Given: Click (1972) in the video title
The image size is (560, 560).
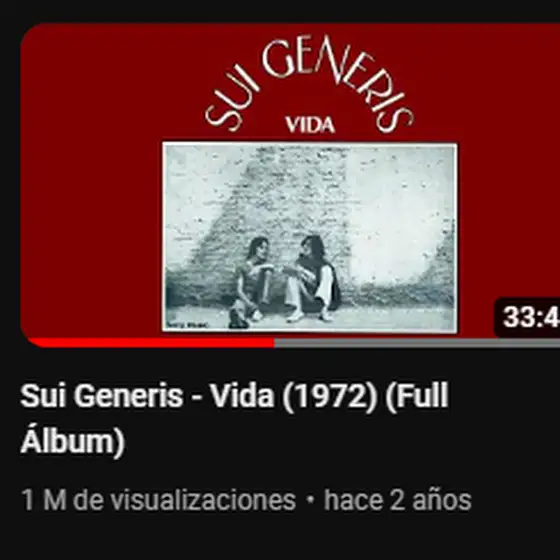Looking at the screenshot, I should pyautogui.click(x=330, y=396).
